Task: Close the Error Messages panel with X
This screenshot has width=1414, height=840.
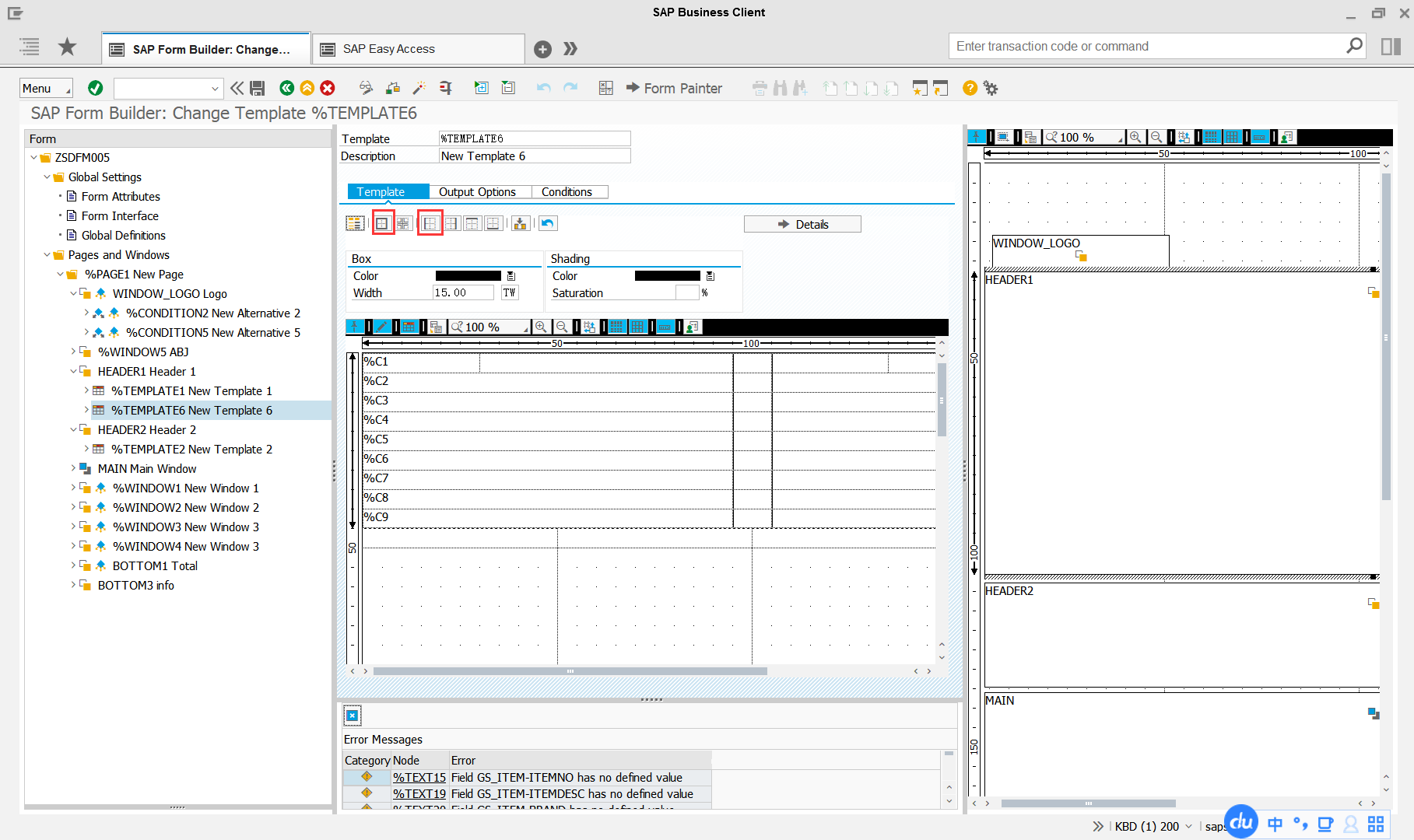Action: click(x=353, y=716)
